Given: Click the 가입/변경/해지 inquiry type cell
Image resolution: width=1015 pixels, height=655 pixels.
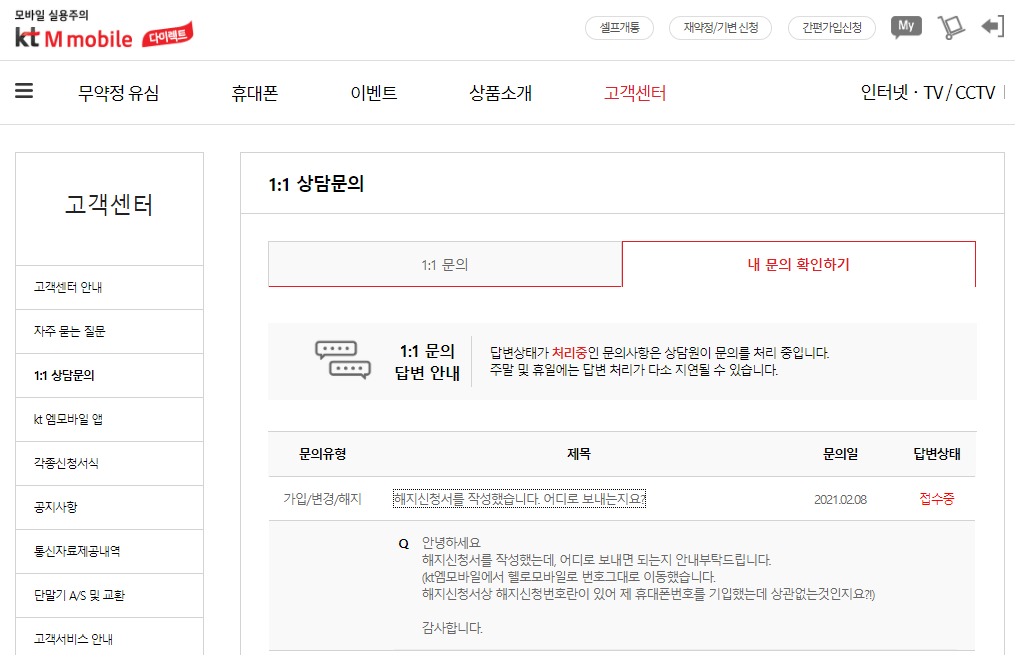Looking at the screenshot, I should click(322, 499).
